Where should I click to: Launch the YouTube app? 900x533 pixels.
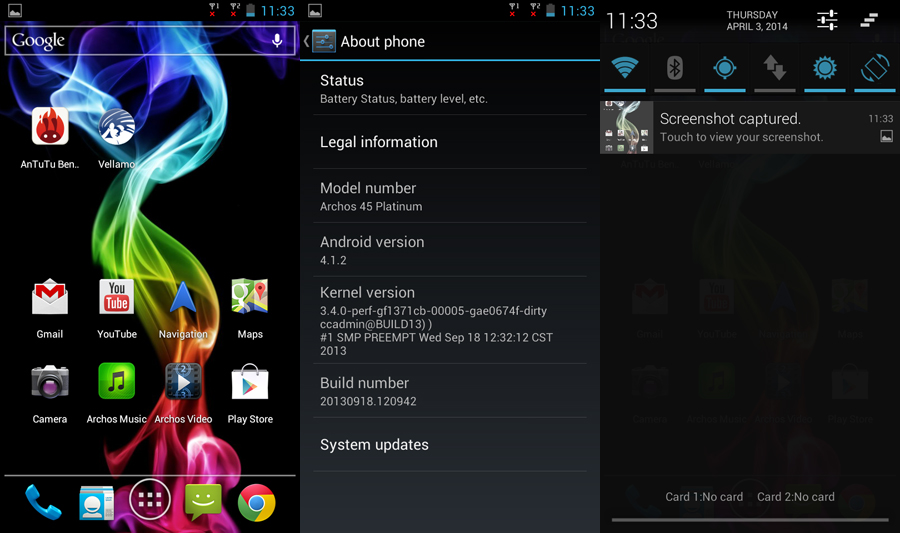pos(117,297)
